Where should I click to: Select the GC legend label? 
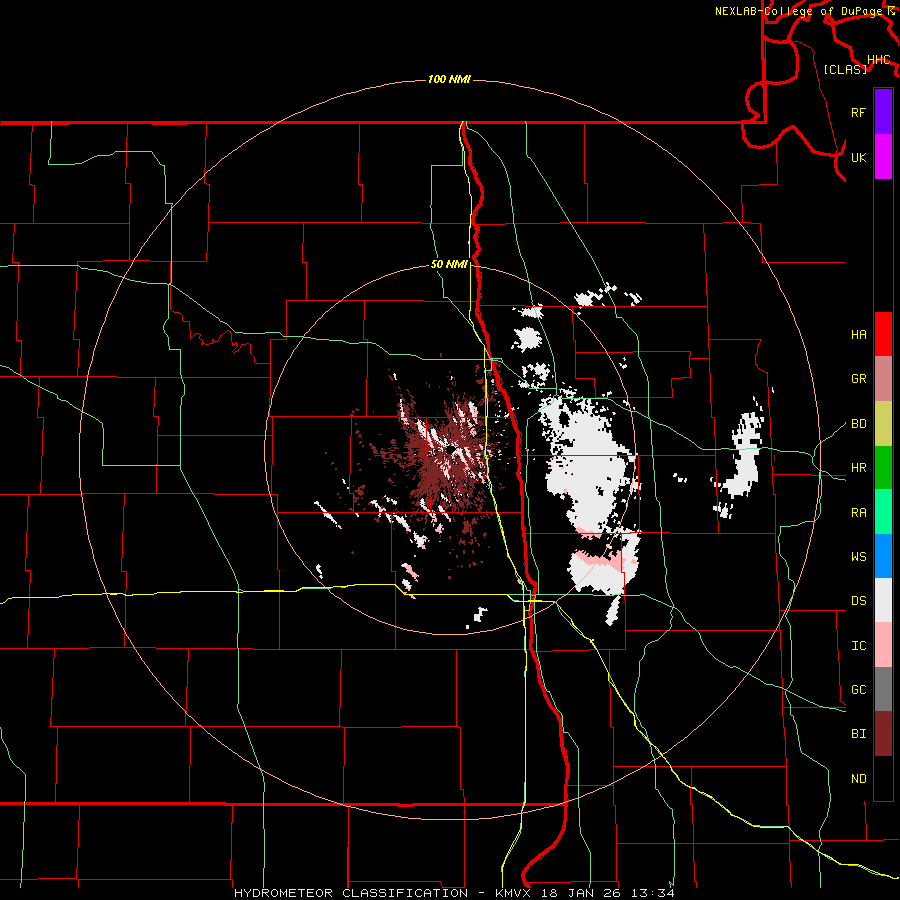click(858, 689)
